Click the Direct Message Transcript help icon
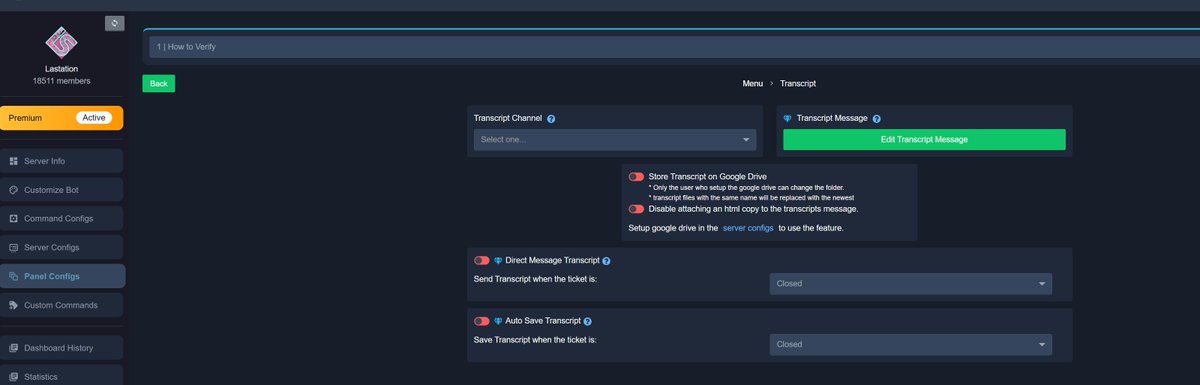1200x385 pixels. (606, 261)
